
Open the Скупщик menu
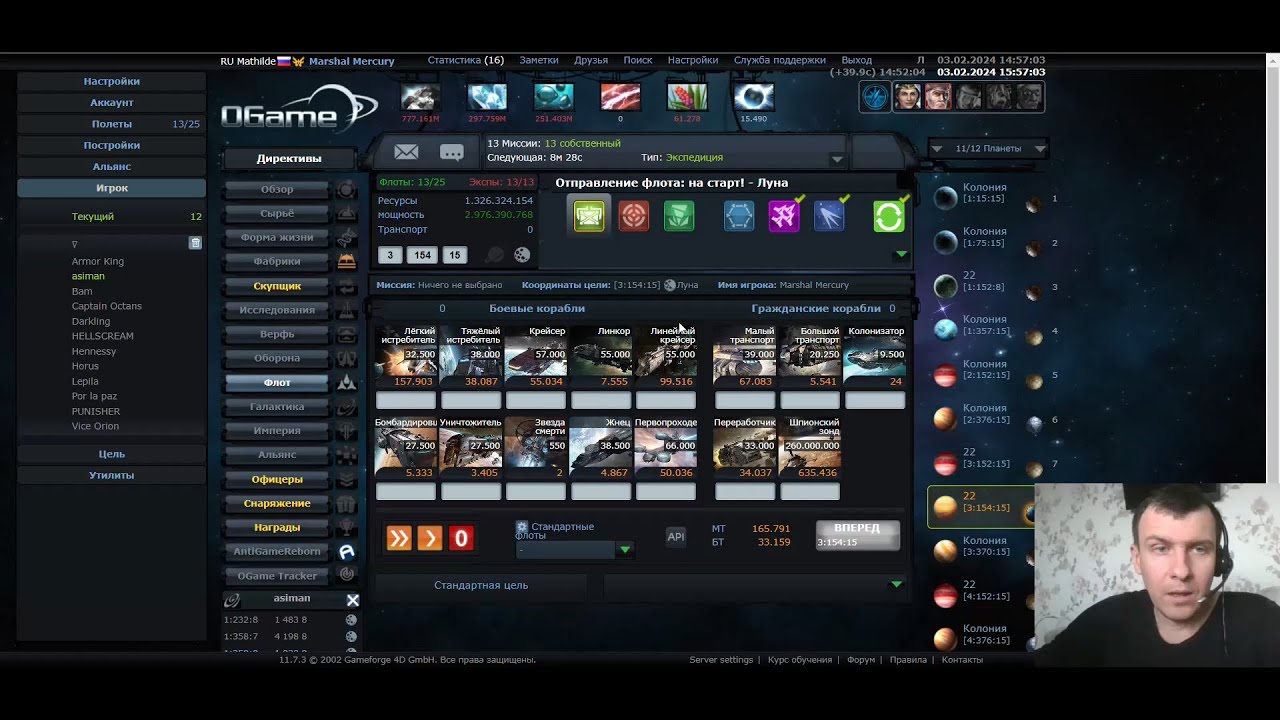(277, 286)
